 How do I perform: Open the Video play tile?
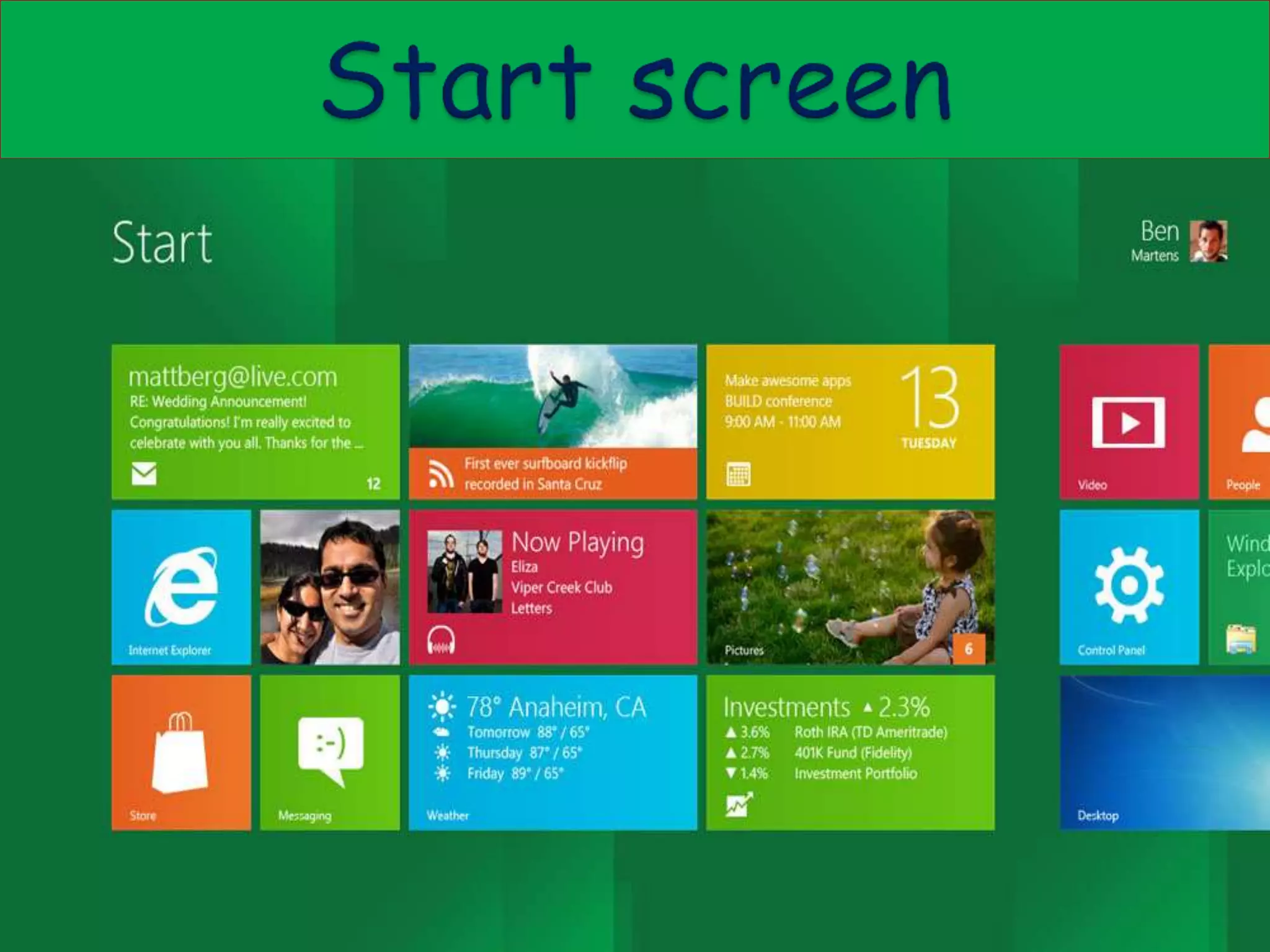coord(1129,422)
